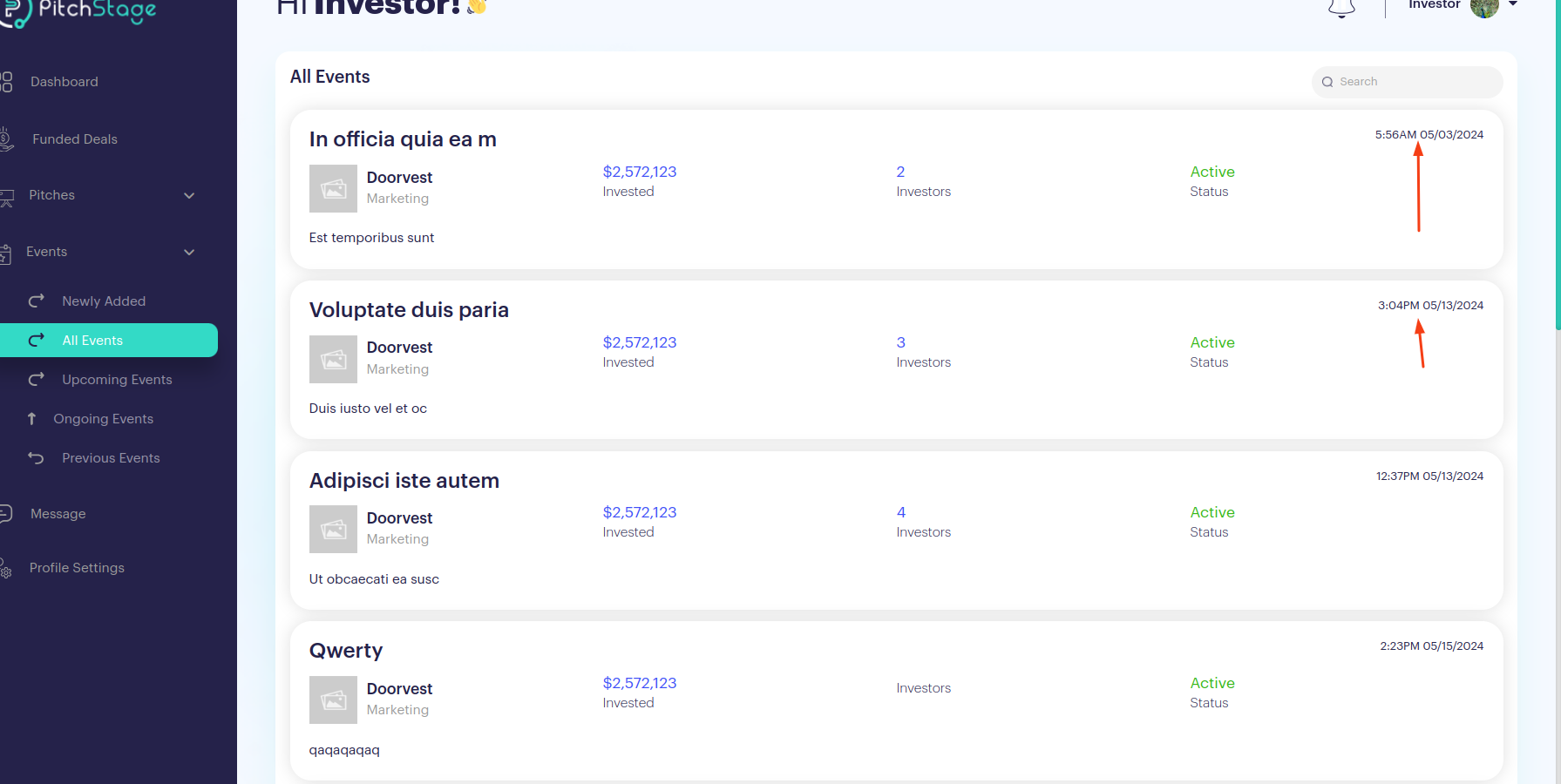The image size is (1561, 784).
Task: Click the search magnifier icon
Action: [1327, 82]
